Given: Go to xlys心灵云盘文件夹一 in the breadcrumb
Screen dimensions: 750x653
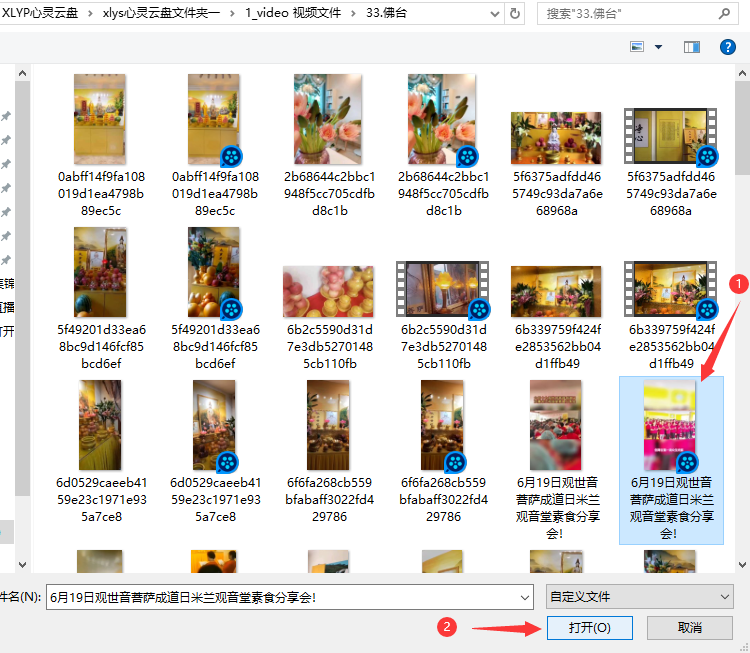Looking at the screenshot, I should click(161, 13).
